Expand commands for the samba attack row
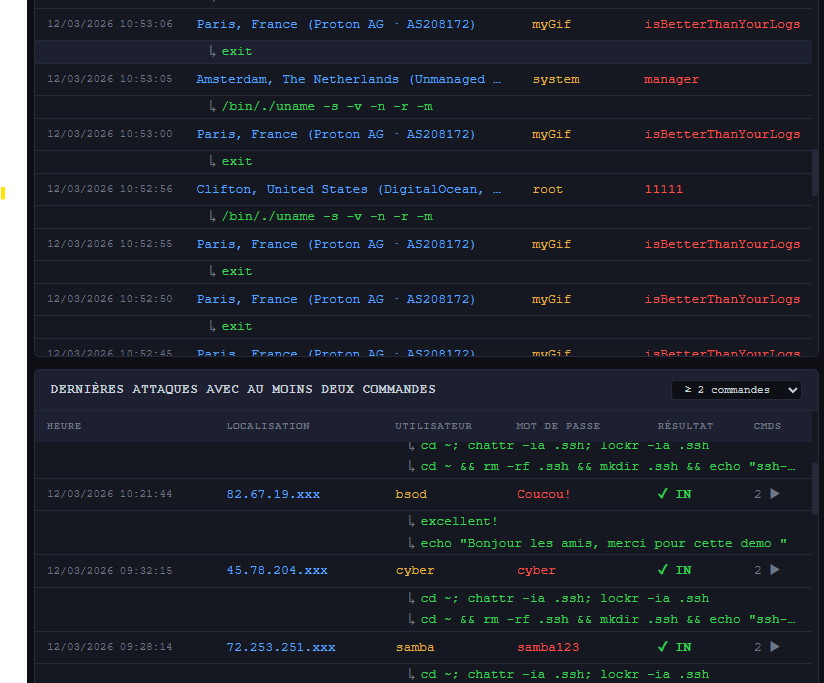824x683 pixels. [x=775, y=647]
